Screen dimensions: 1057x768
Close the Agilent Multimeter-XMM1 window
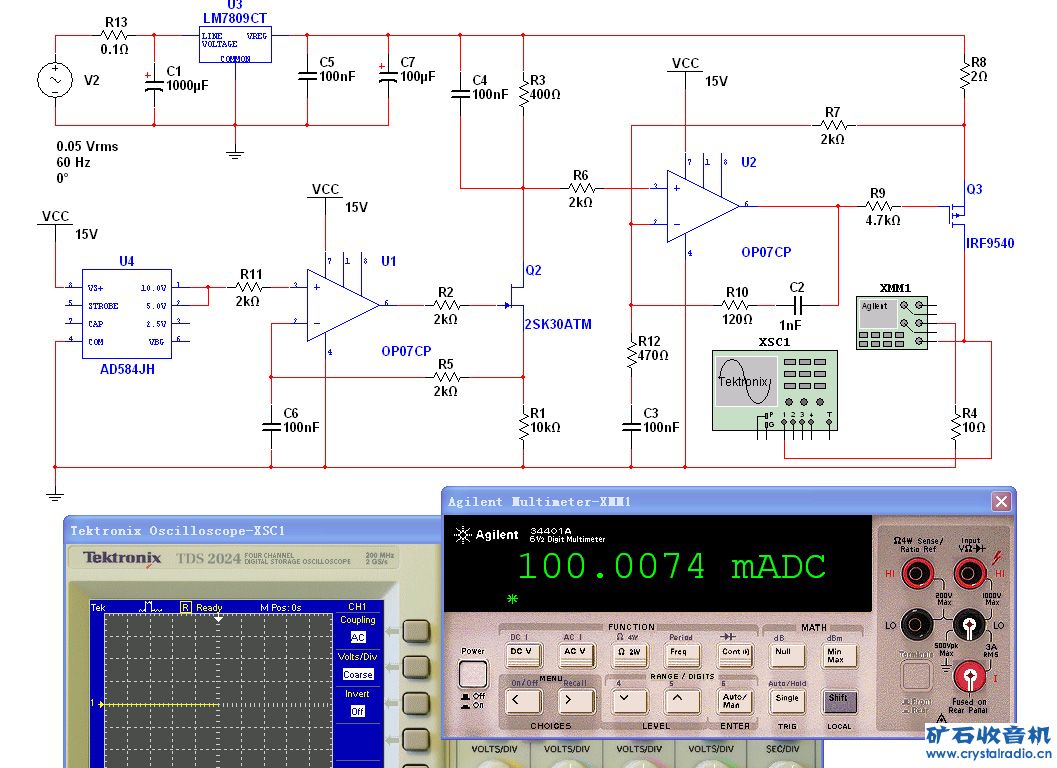point(1000,502)
